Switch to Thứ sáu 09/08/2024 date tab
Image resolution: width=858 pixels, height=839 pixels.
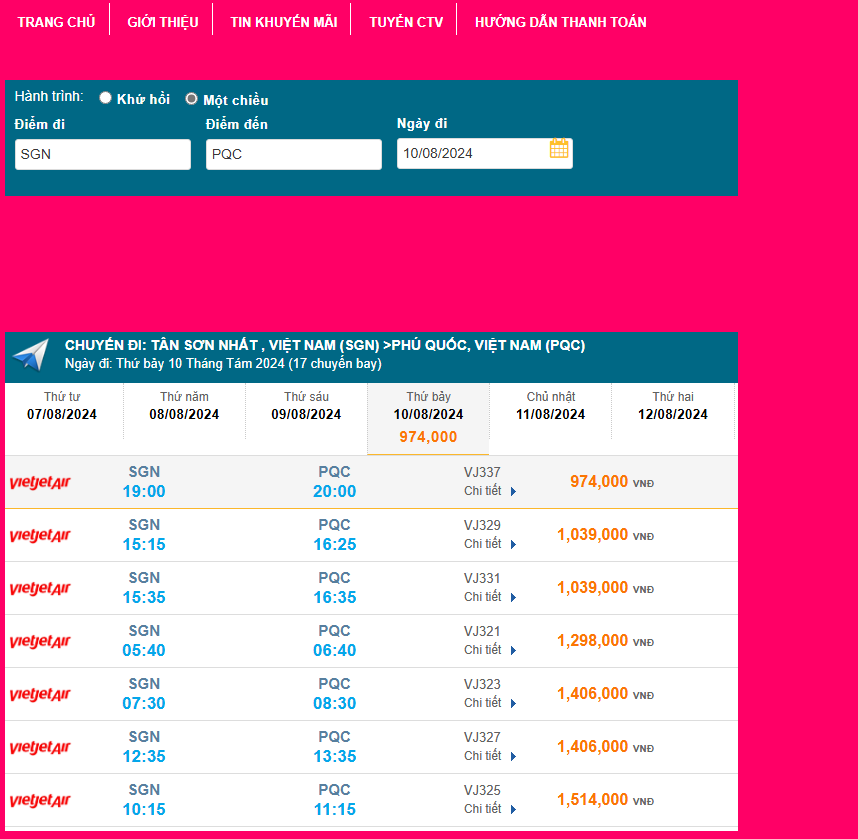(306, 406)
